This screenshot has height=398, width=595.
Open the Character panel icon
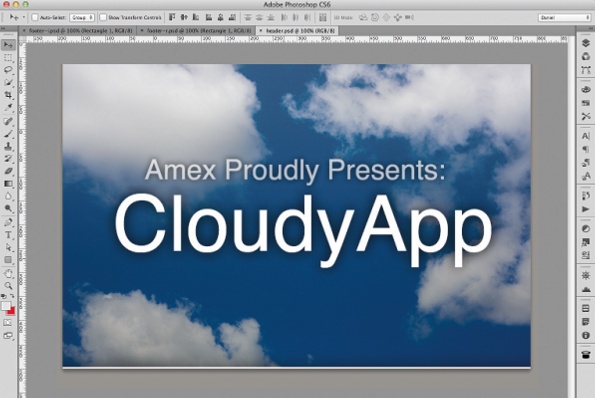tap(586, 136)
